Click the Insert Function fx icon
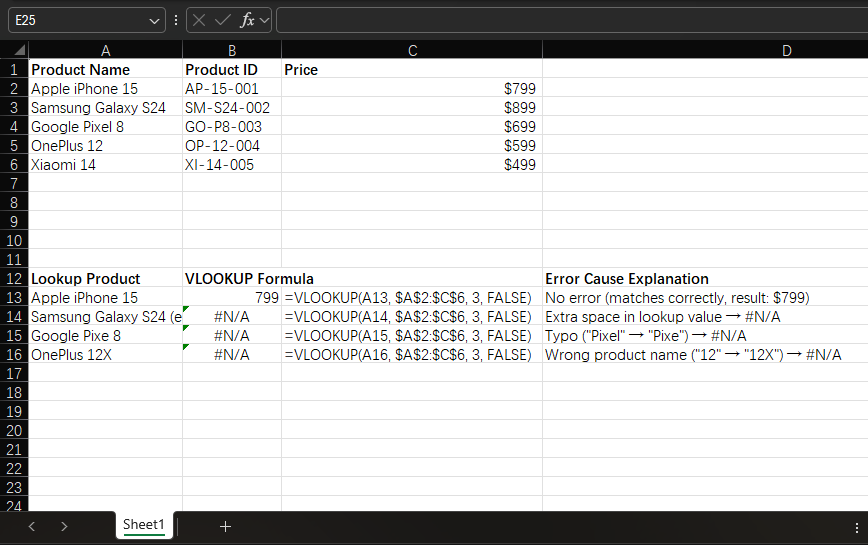 247,20
